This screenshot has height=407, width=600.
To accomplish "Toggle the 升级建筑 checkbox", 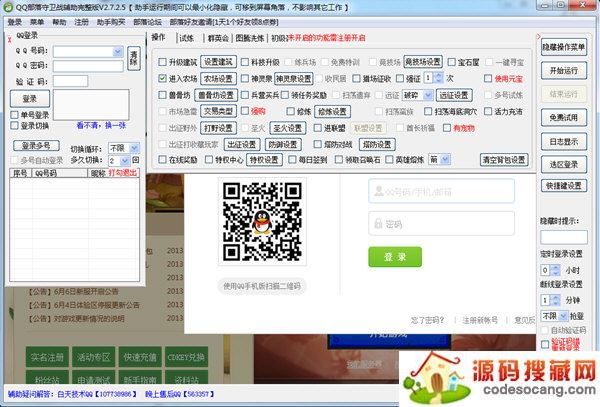I will [x=162, y=62].
